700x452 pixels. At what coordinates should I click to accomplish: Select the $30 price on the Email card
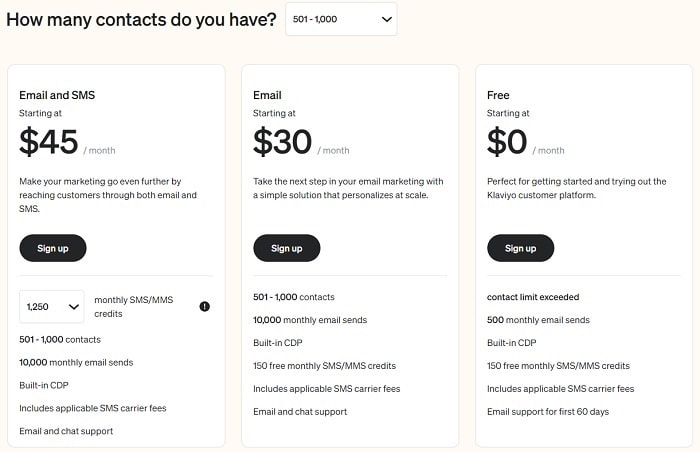283,143
